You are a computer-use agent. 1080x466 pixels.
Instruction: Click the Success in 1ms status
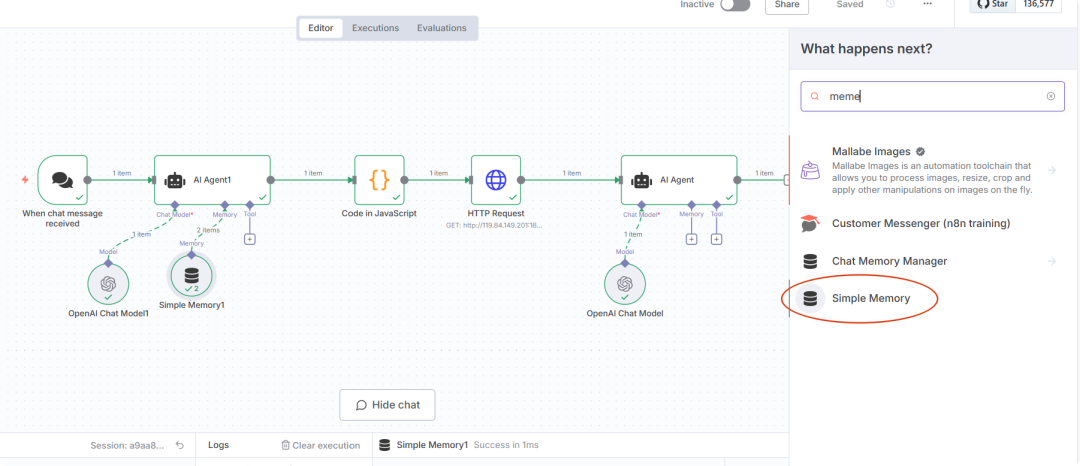tap(506, 445)
